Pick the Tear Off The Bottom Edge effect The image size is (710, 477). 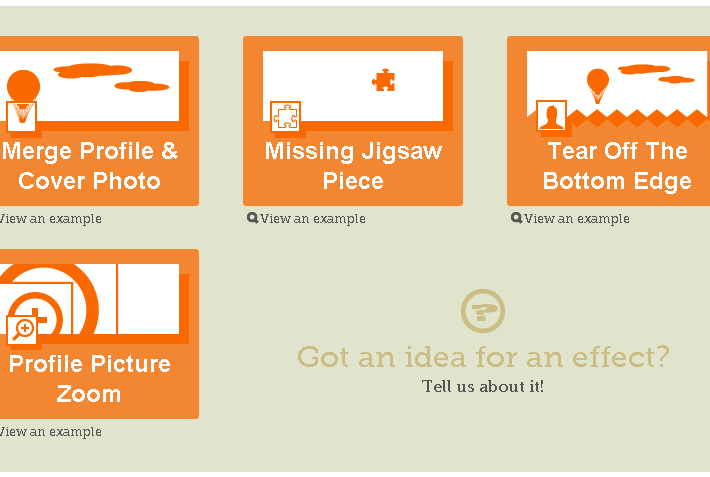coord(617,166)
